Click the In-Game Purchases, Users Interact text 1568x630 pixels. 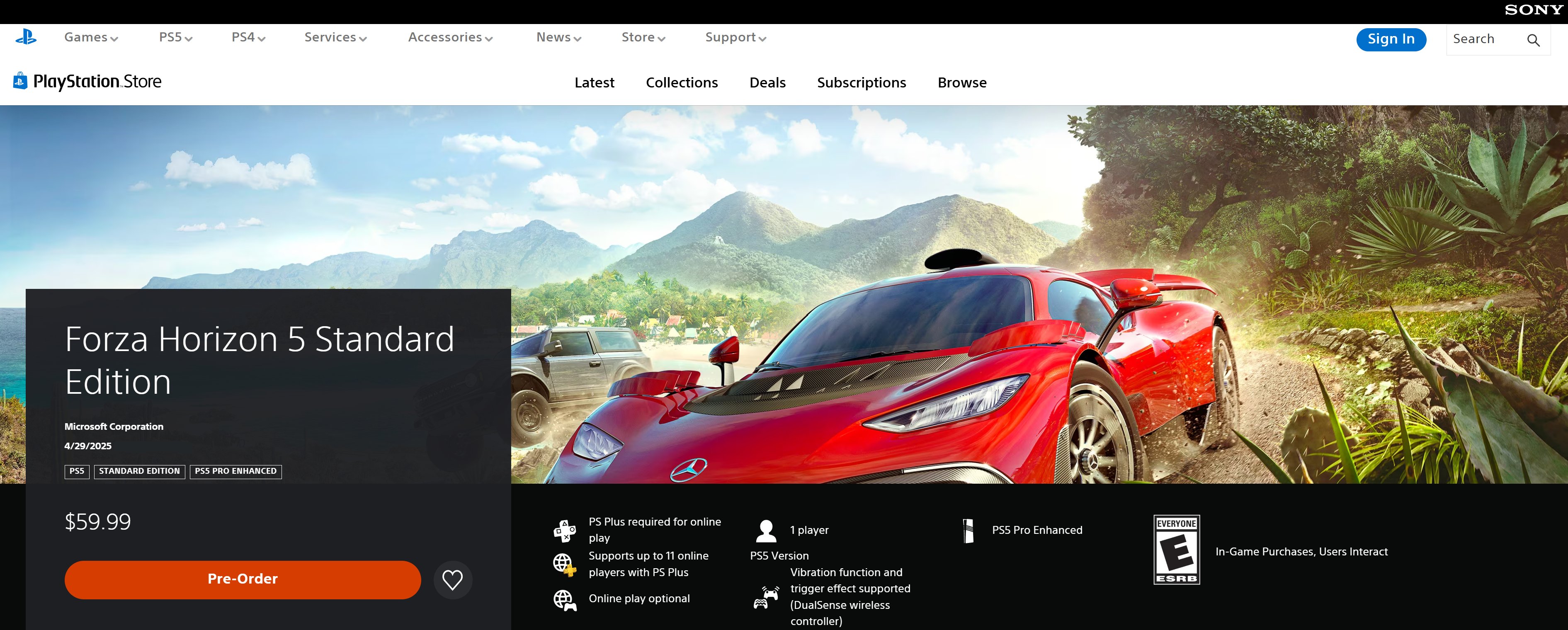tap(1301, 552)
